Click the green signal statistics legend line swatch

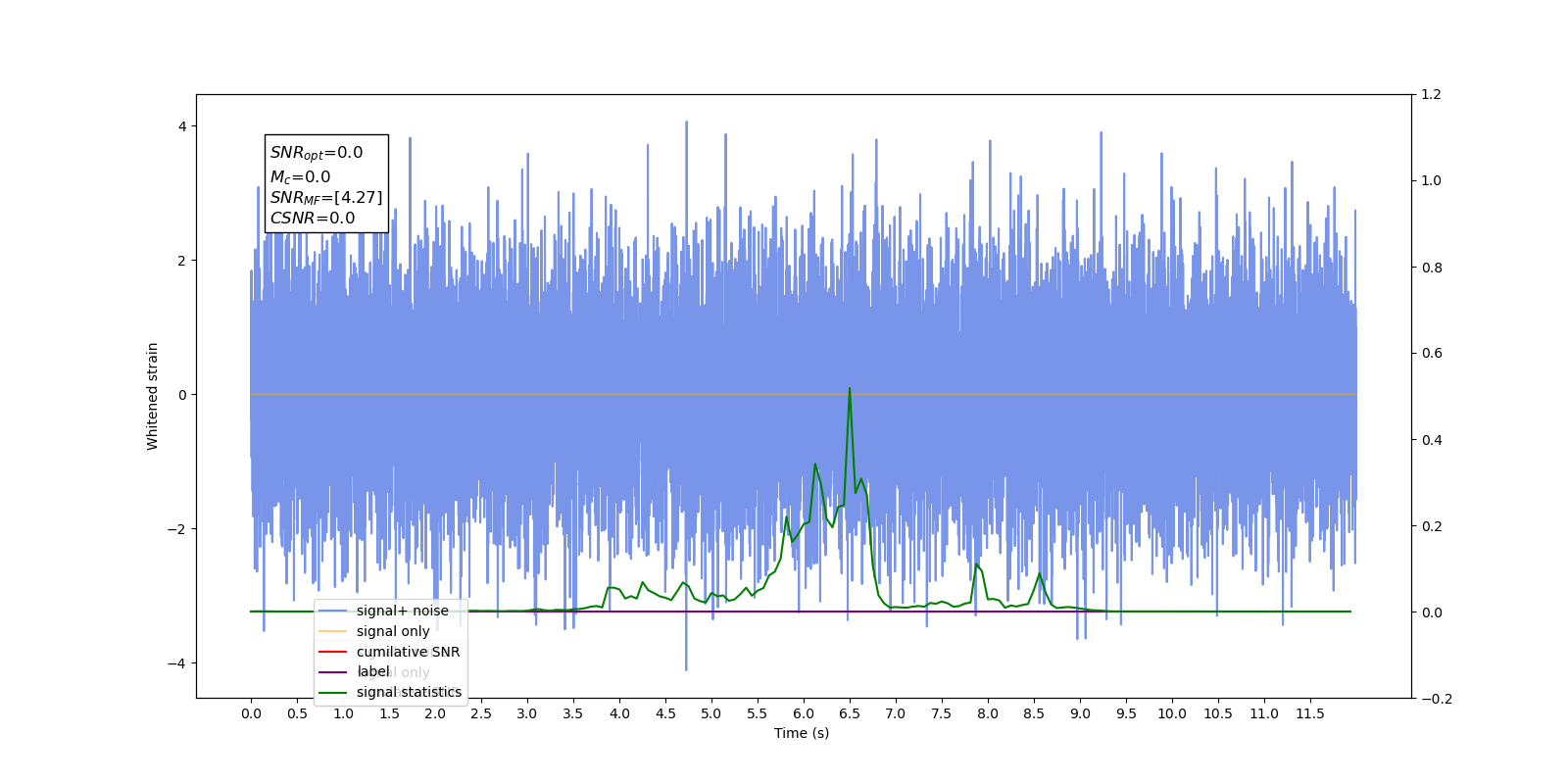coord(333,692)
